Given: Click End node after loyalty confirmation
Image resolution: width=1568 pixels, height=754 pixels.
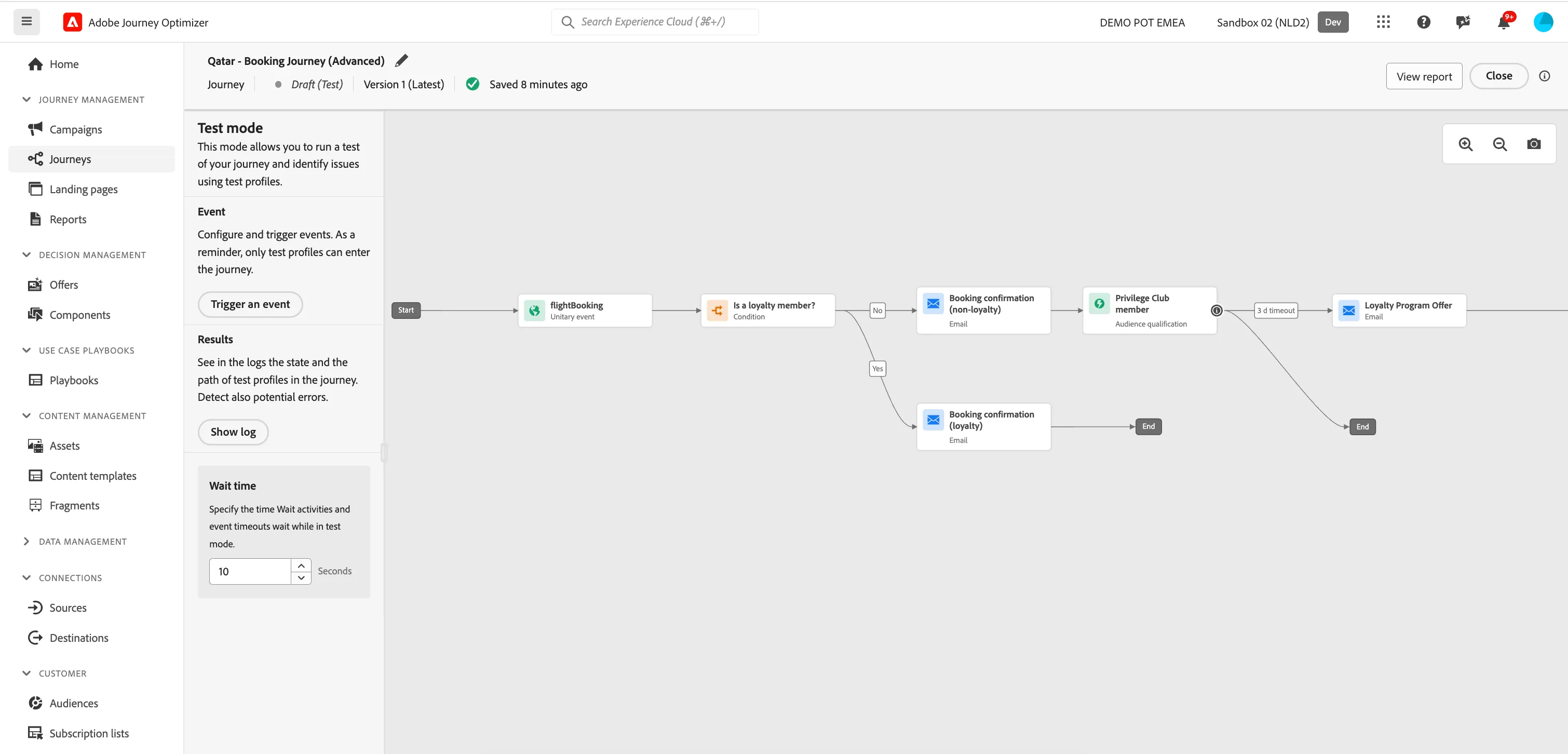Looking at the screenshot, I should coord(1148,427).
